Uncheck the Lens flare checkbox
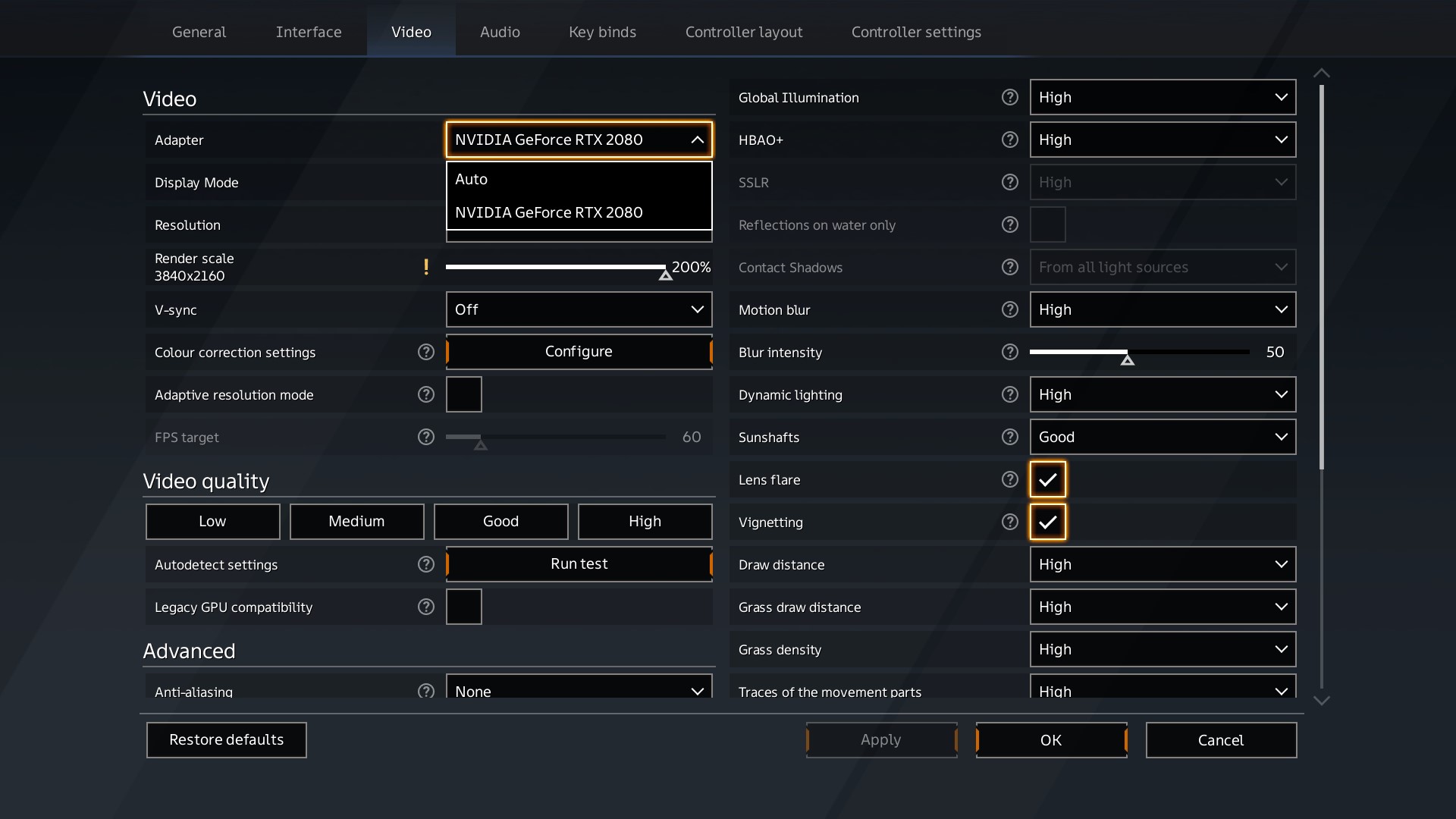This screenshot has width=1456, height=819. (1048, 479)
